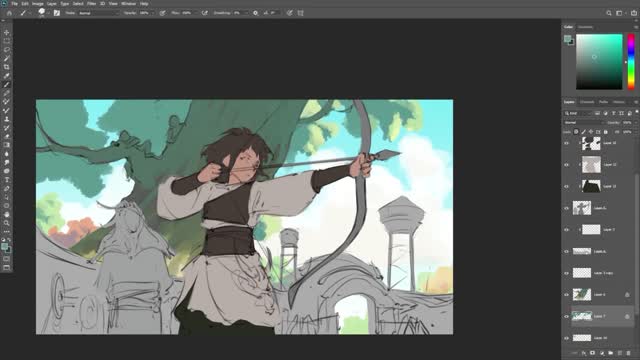Select the Lasso tool
The image size is (640, 360).
click(7, 49)
